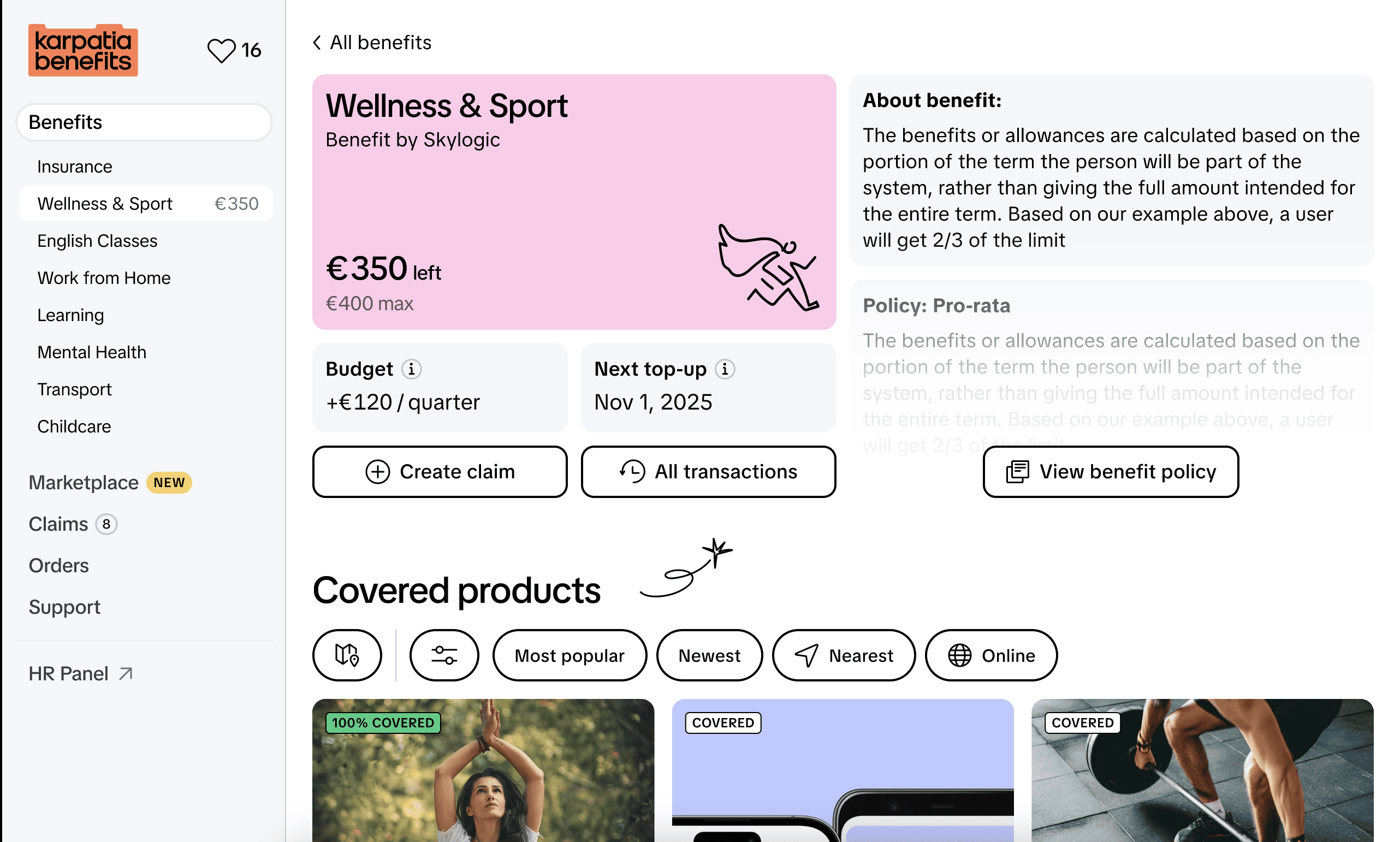The width and height of the screenshot is (1400, 842).
Task: Toggle the Newest filter chip
Action: click(x=709, y=655)
